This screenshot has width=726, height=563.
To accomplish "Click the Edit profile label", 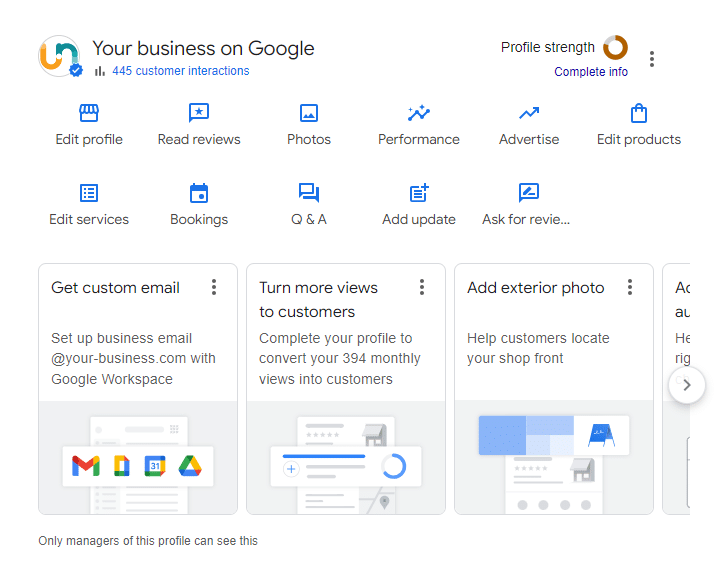I will tap(89, 139).
